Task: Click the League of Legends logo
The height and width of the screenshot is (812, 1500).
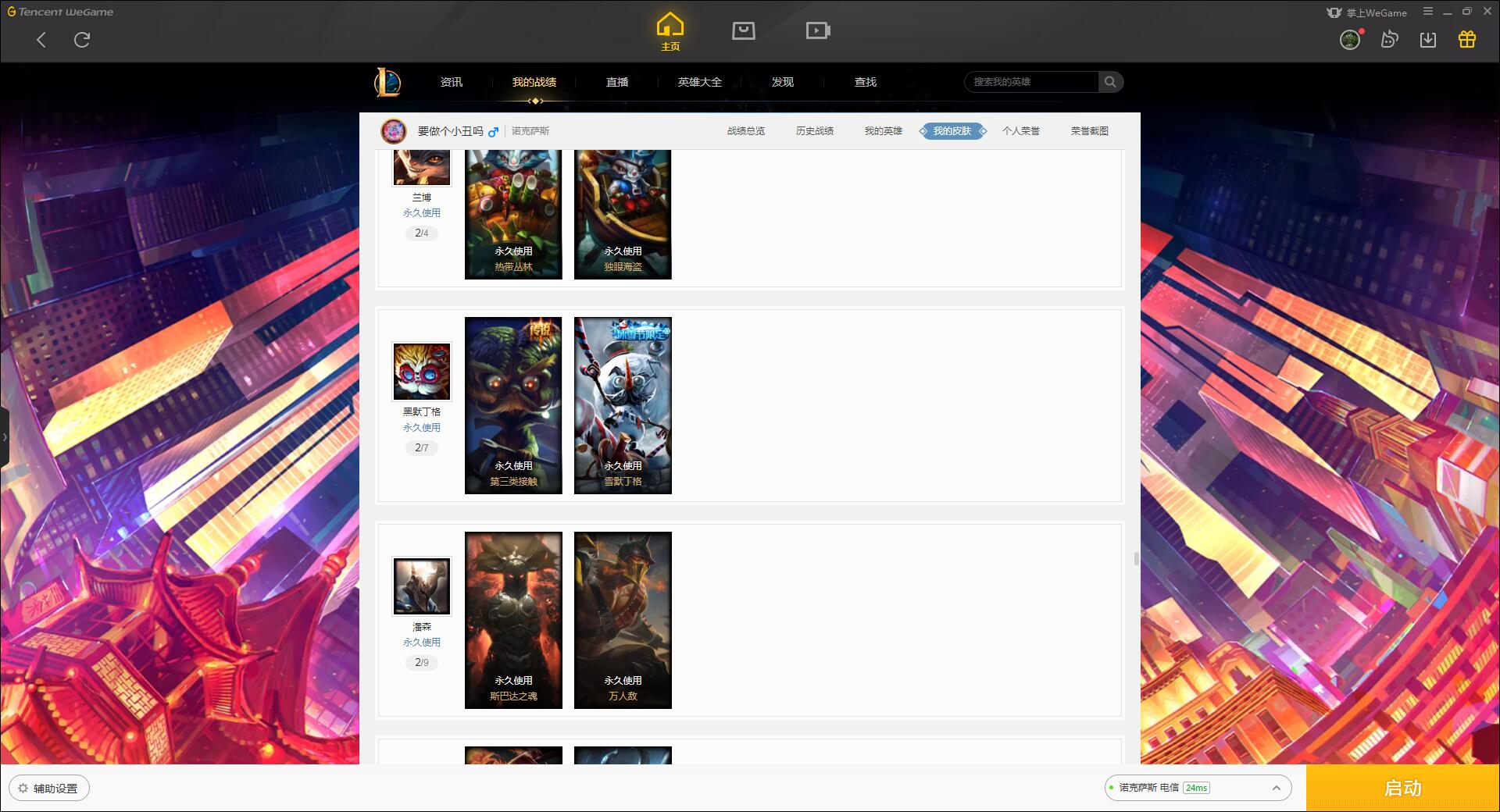Action: [388, 82]
